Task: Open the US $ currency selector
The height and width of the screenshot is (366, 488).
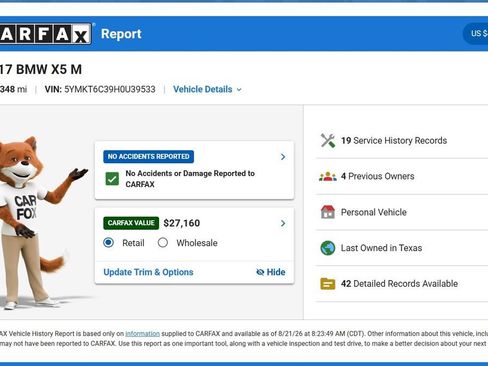Action: [476, 33]
